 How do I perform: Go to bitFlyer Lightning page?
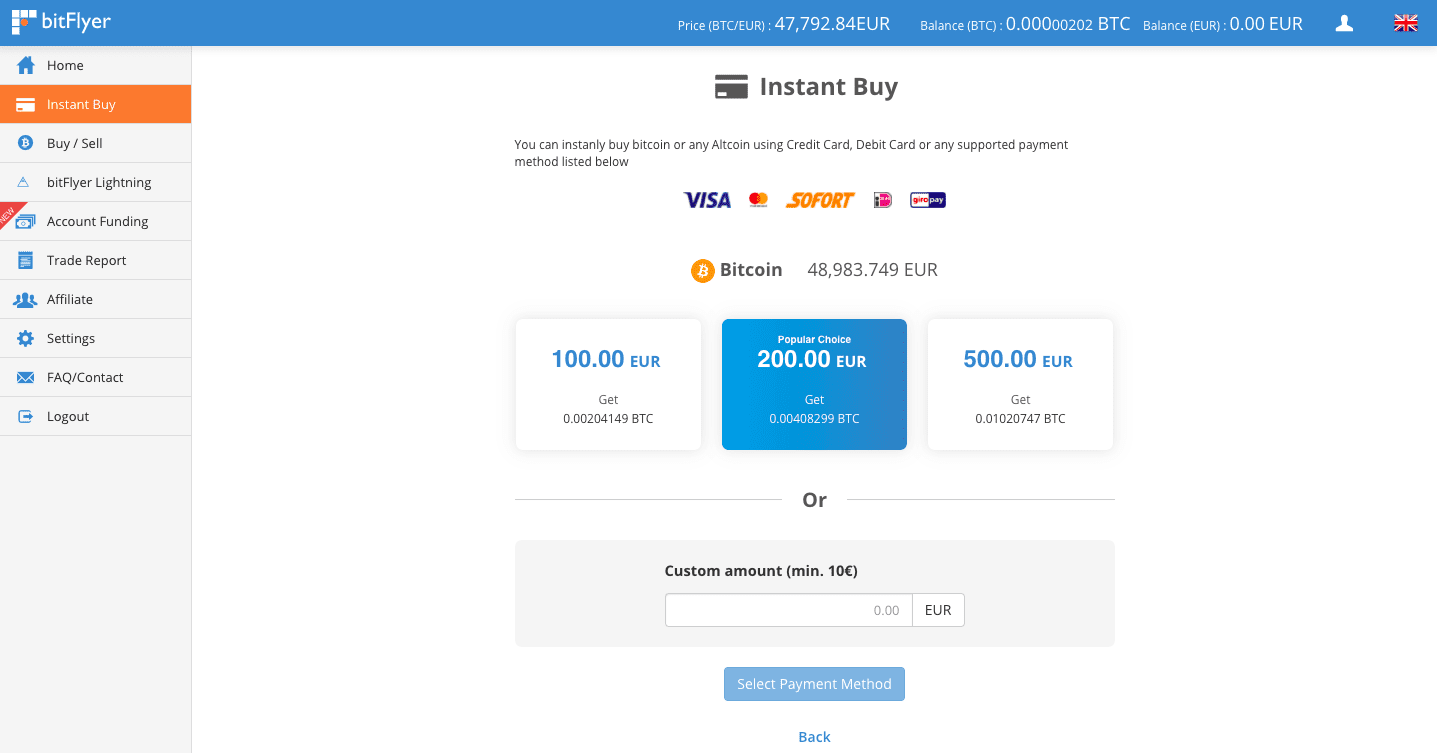(x=96, y=182)
